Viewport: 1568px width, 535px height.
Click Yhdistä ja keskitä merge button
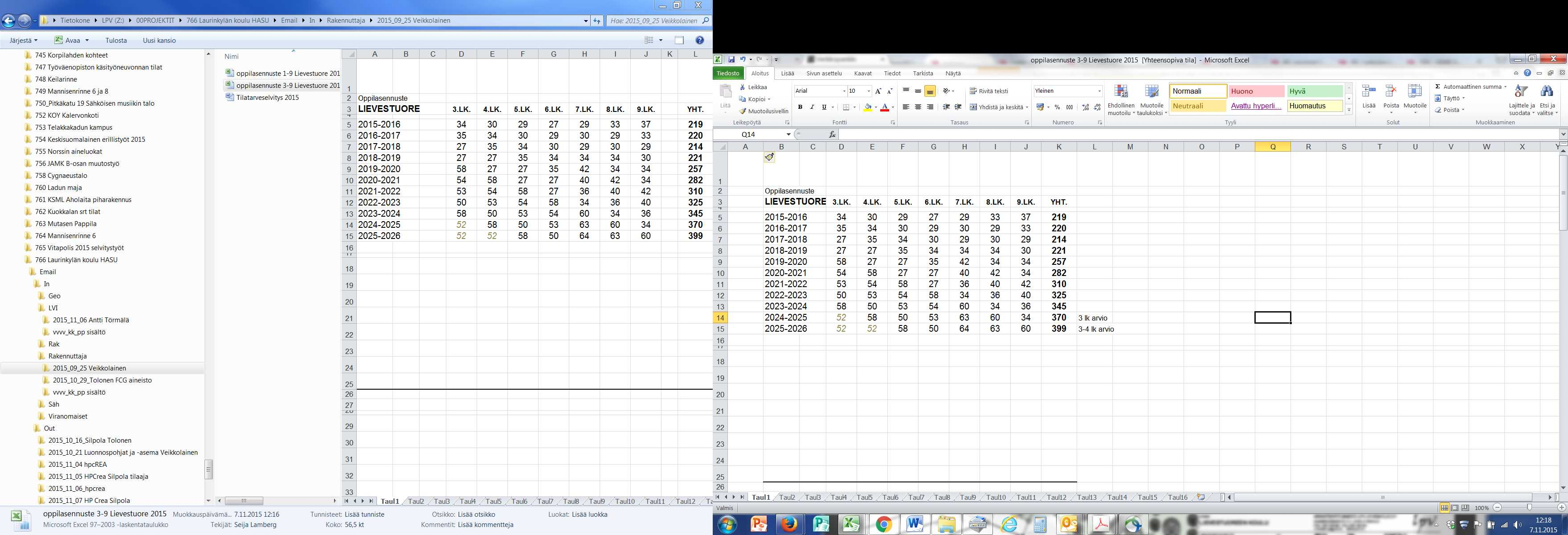(998, 107)
